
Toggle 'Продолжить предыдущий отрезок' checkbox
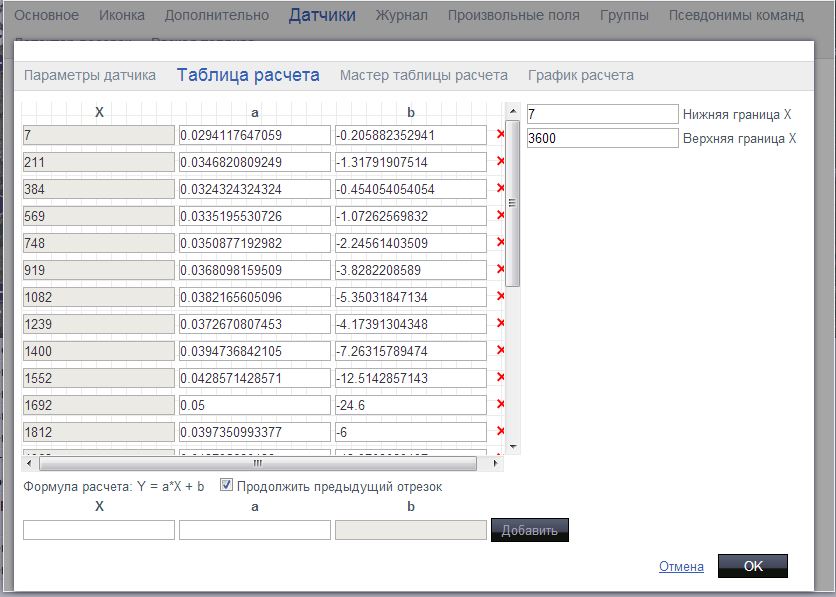tap(226, 486)
